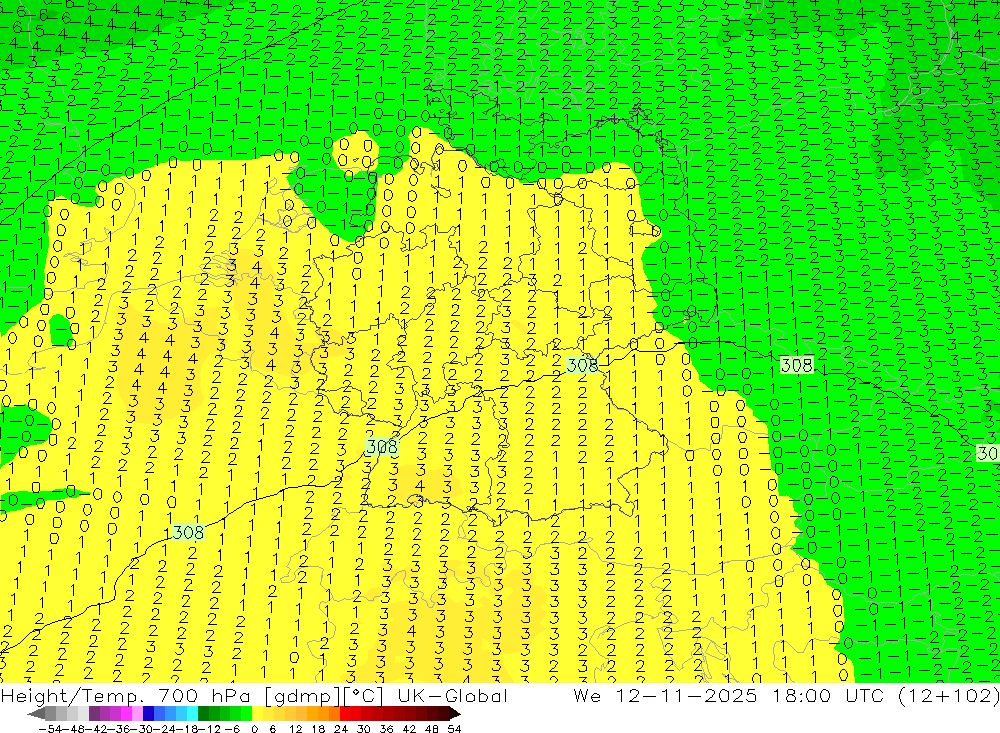Click the "[°C]" unit label
The height and width of the screenshot is (733, 1000).
click(364, 696)
